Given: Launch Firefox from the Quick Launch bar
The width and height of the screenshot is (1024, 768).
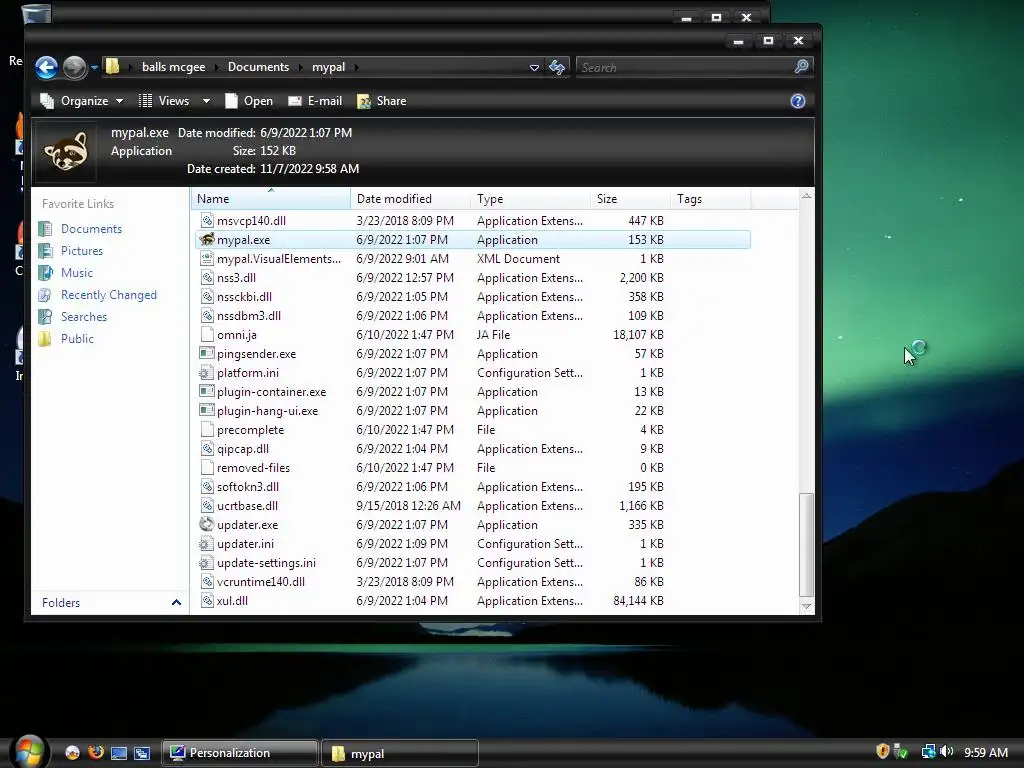Looking at the screenshot, I should tap(95, 753).
